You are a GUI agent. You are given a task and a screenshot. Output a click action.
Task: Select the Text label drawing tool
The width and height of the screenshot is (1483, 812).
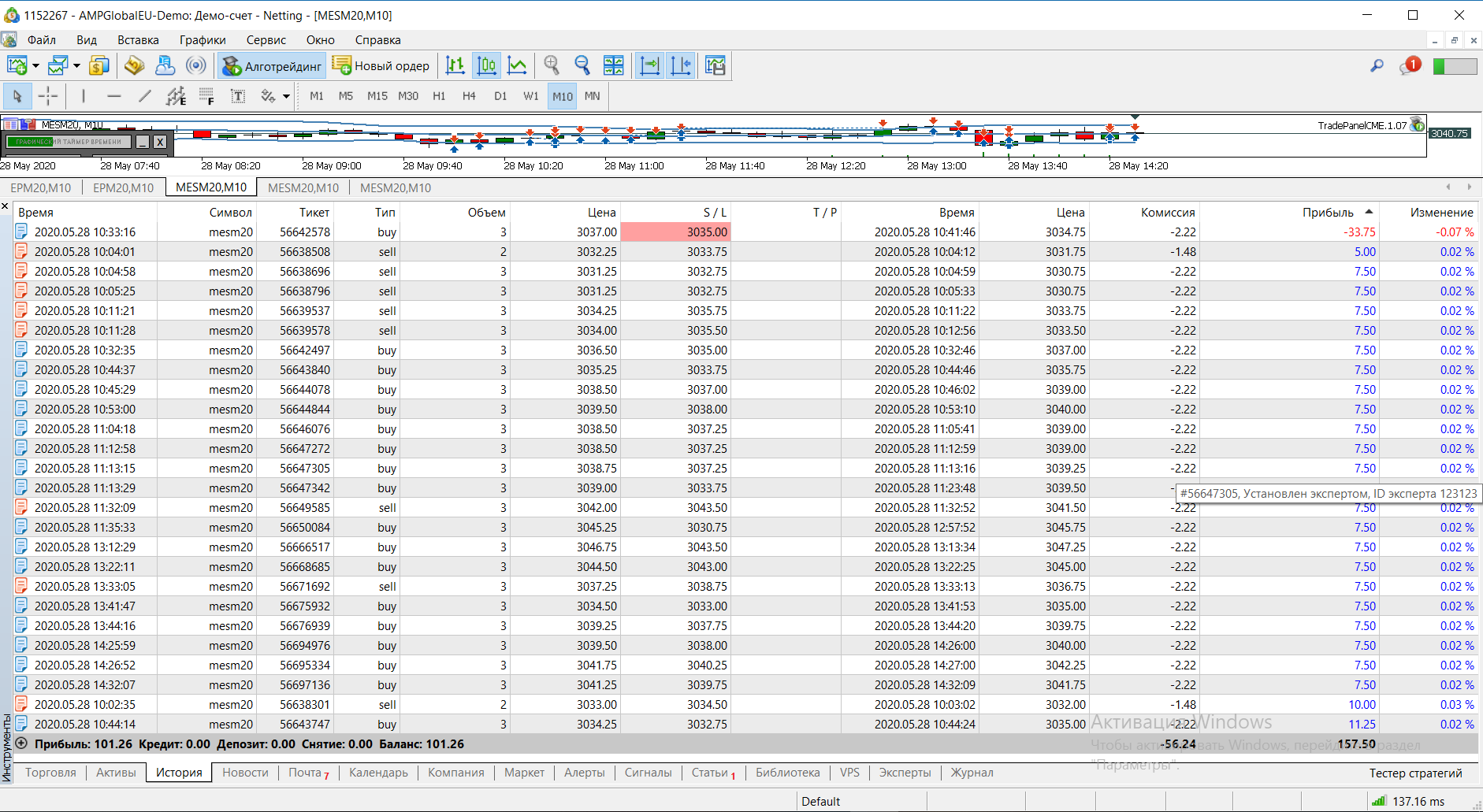click(237, 96)
